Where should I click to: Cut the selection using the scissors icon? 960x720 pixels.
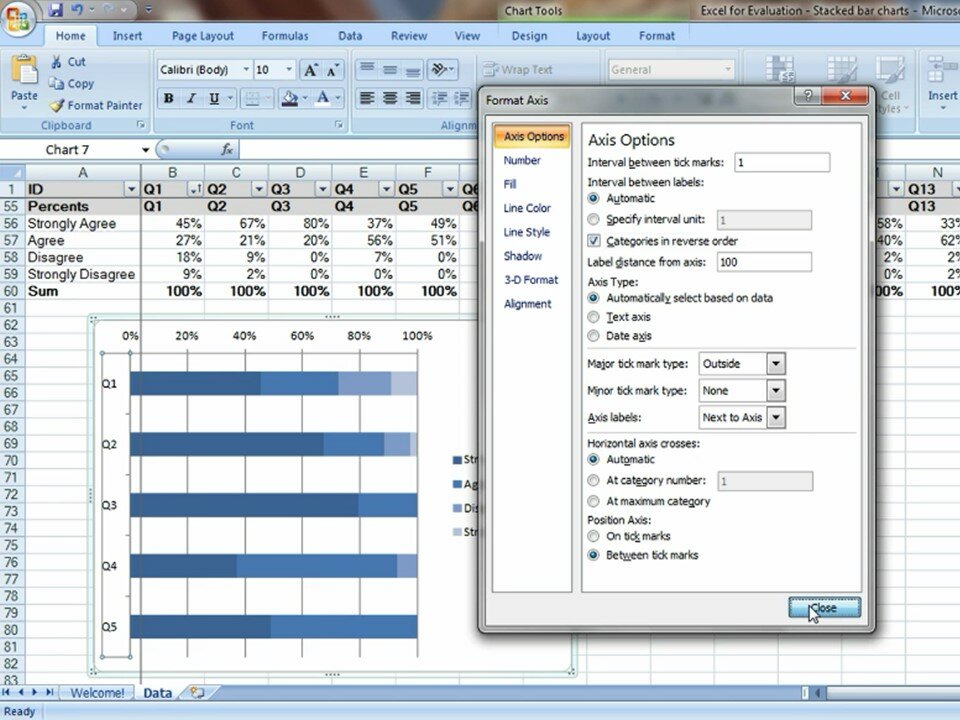[56, 62]
